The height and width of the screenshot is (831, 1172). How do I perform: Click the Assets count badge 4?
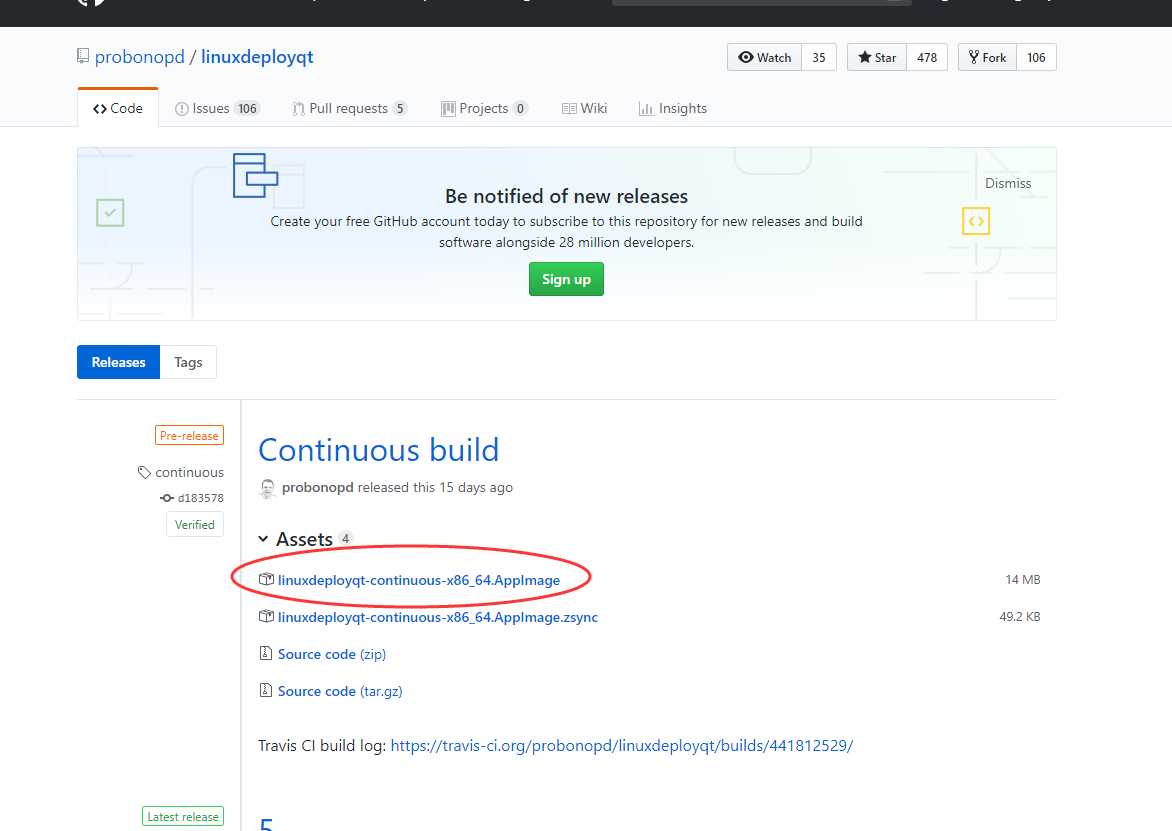[x=345, y=538]
